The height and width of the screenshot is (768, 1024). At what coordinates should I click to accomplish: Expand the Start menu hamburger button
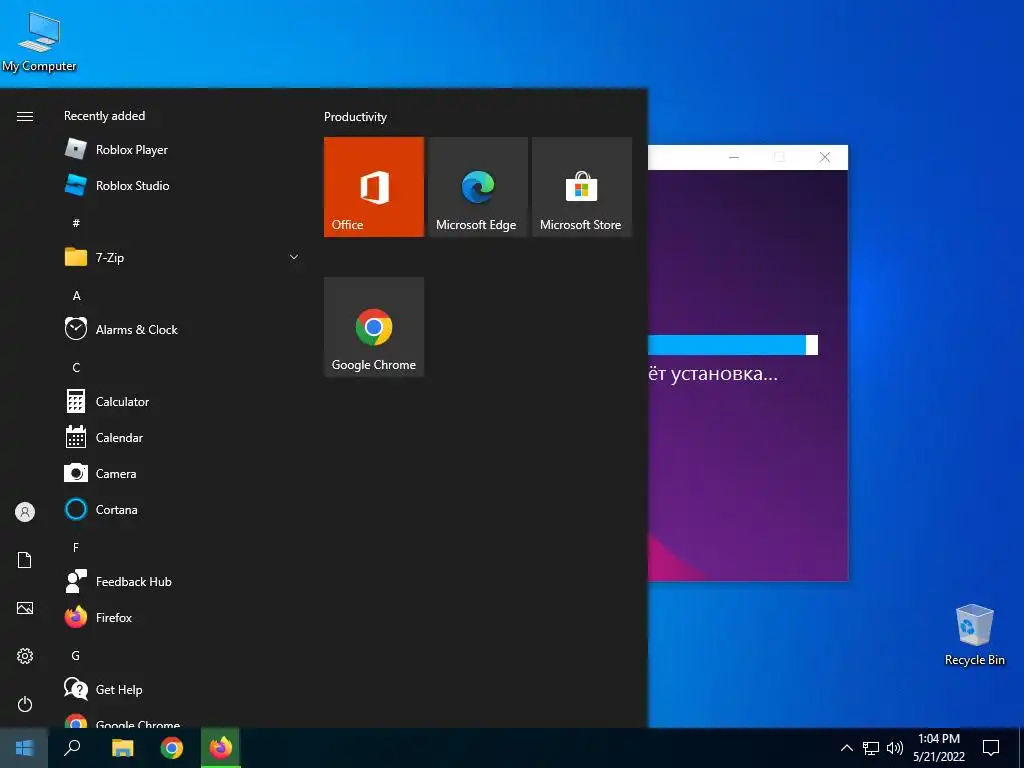[25, 116]
